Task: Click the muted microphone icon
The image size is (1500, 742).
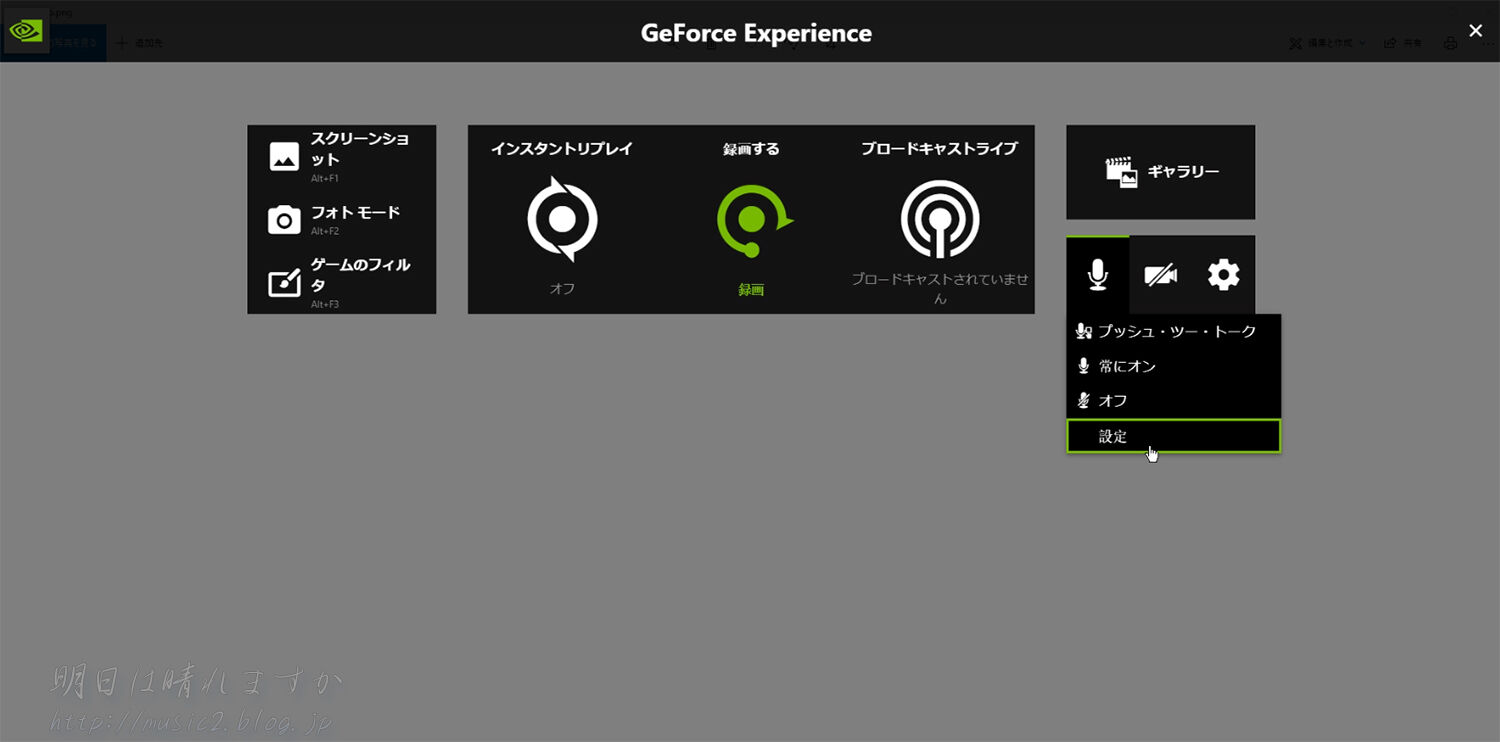Action: [x=1083, y=400]
